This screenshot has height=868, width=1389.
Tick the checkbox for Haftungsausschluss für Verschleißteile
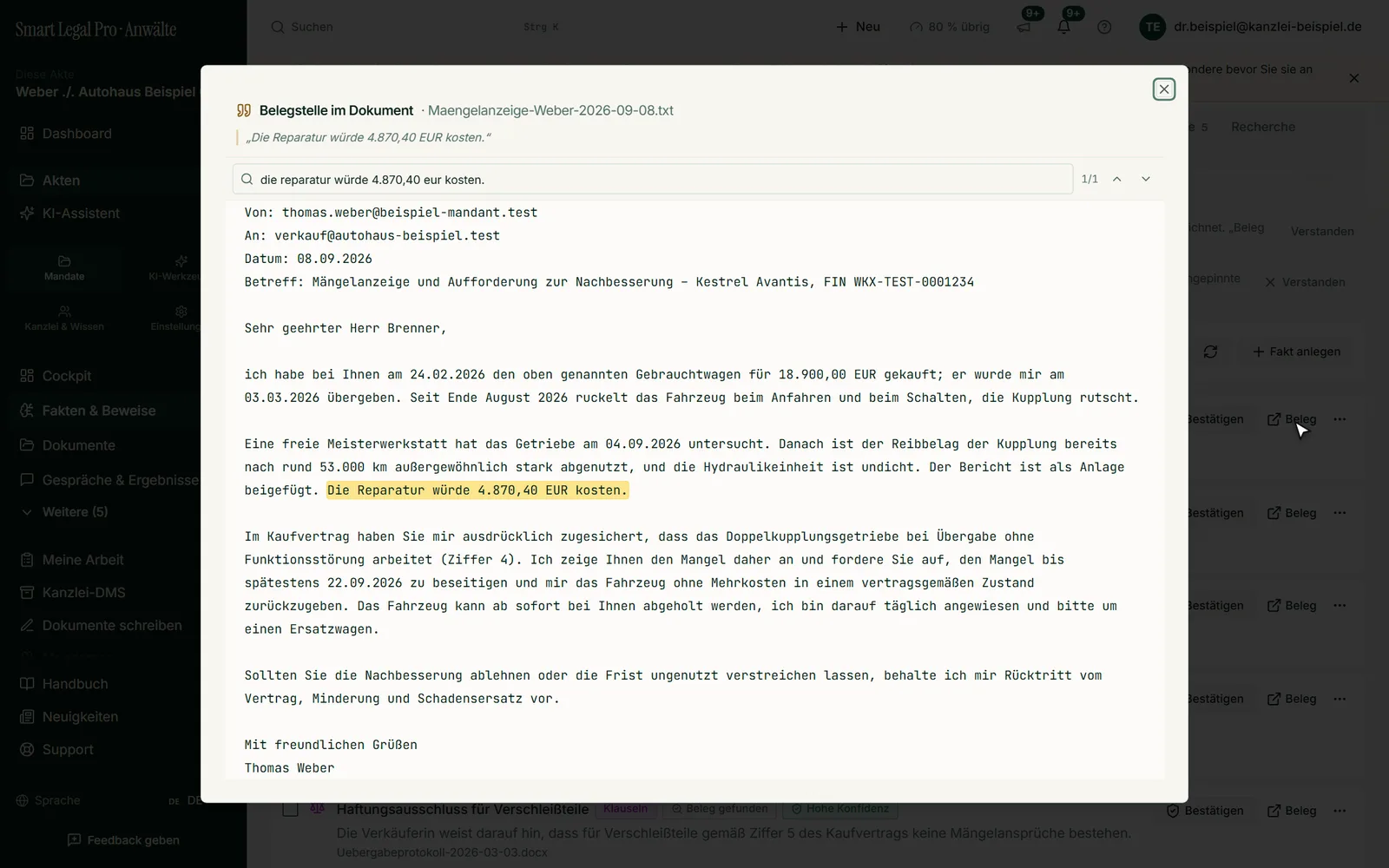coord(290,809)
